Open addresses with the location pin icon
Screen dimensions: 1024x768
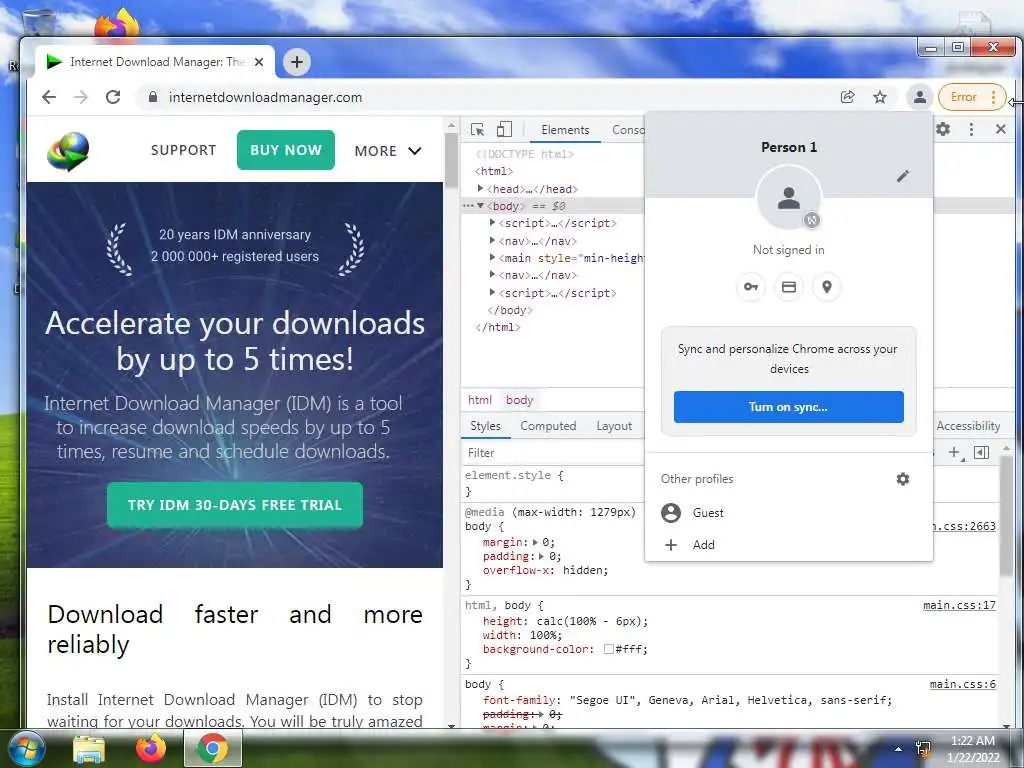click(827, 287)
